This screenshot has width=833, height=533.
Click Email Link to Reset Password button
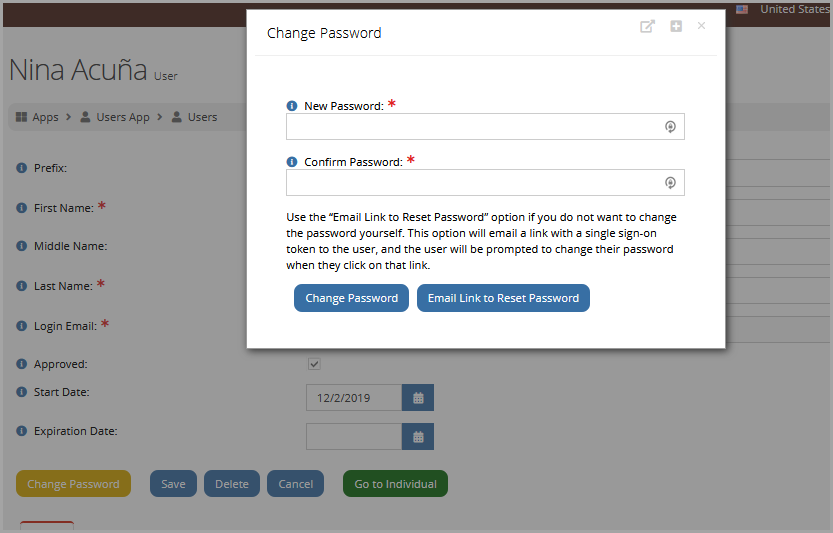[x=503, y=298]
